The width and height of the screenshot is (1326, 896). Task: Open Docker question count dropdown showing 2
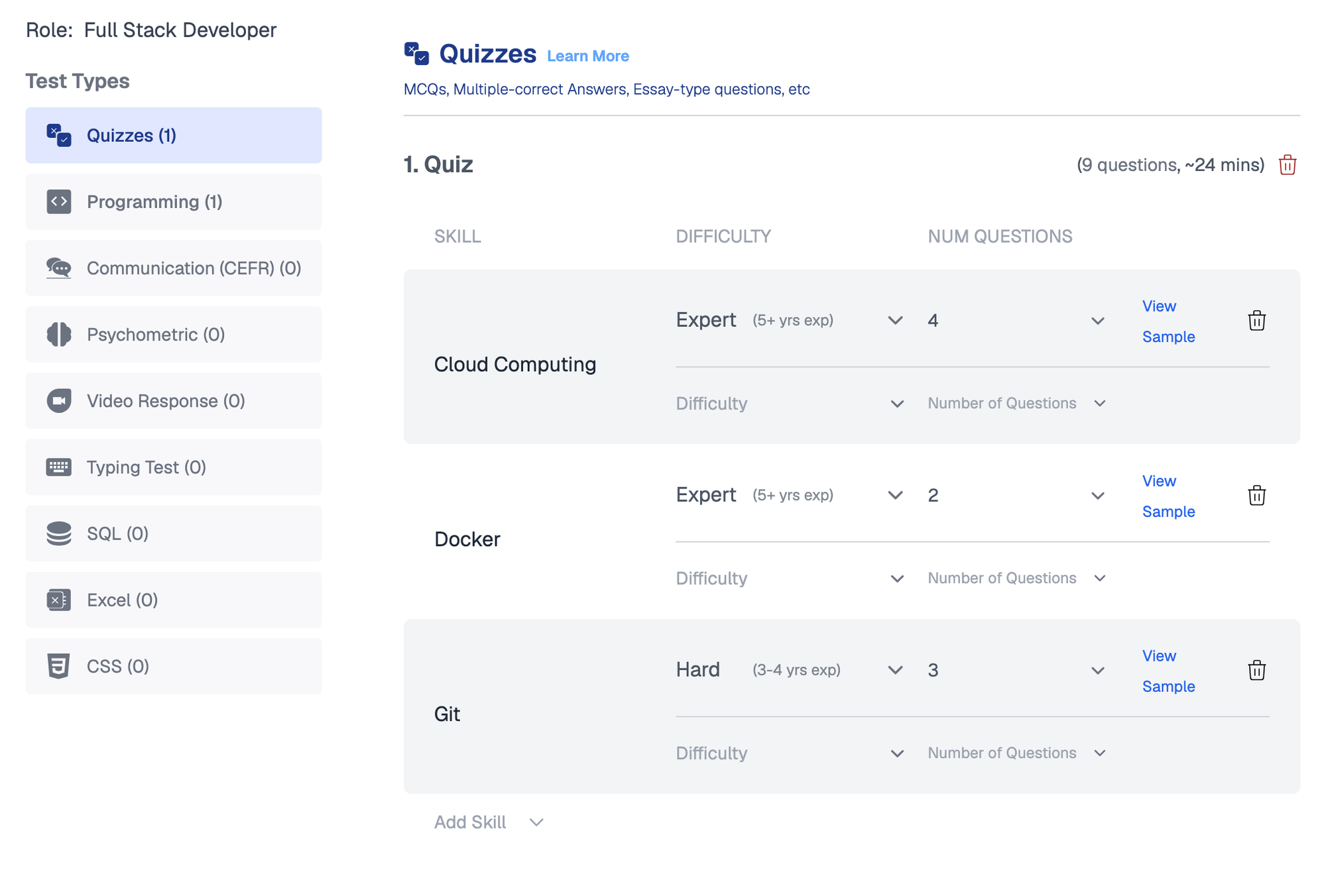[1016, 495]
